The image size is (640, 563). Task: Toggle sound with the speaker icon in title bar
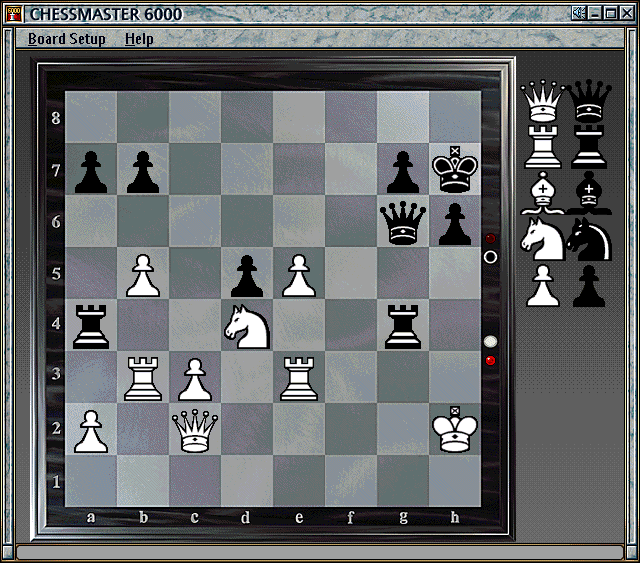(x=578, y=13)
